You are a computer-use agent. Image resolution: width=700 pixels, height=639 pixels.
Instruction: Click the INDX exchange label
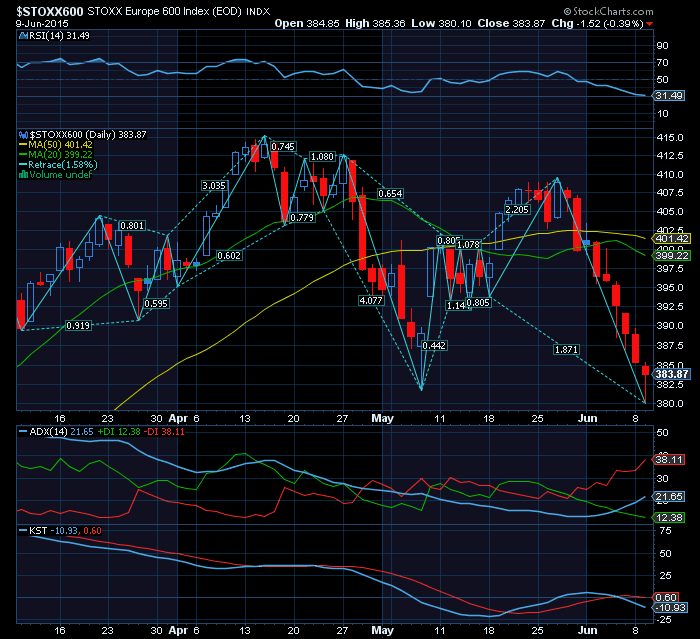tap(258, 12)
